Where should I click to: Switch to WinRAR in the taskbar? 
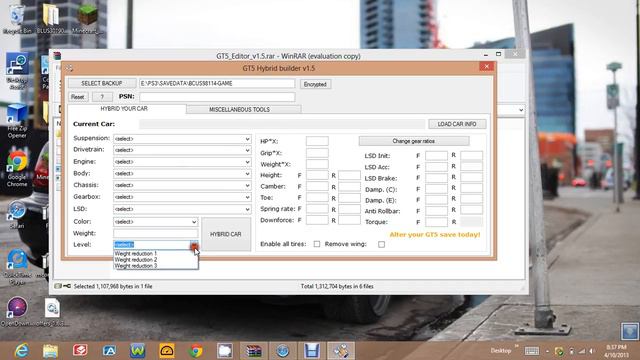coord(253,351)
